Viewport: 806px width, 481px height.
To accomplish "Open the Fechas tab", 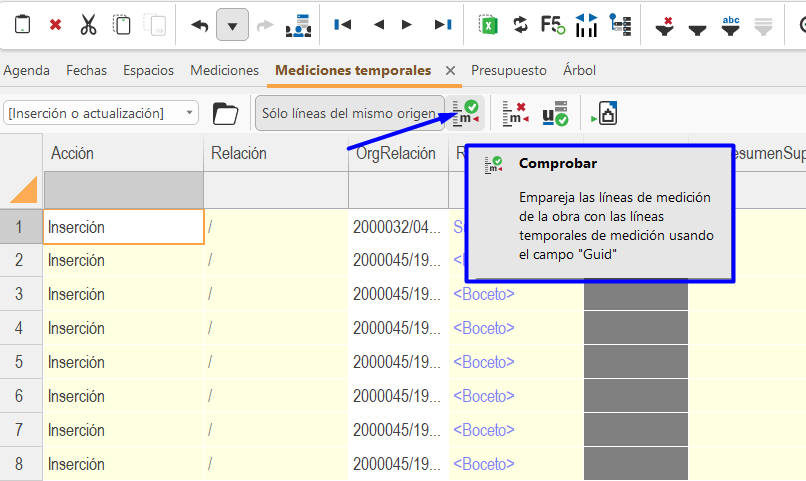I will [x=86, y=70].
